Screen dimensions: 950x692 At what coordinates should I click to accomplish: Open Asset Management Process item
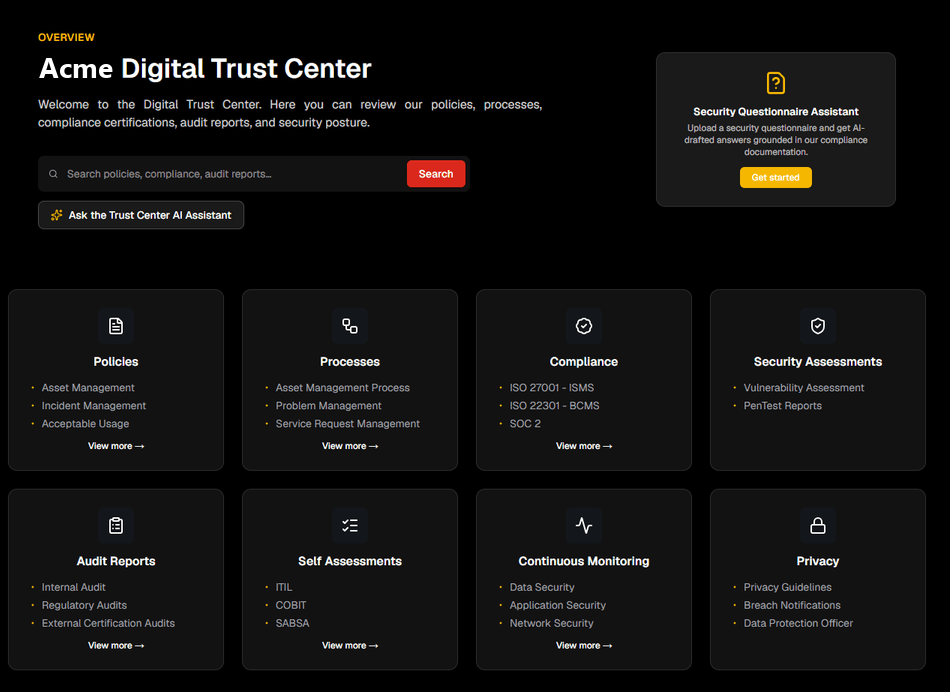342,388
